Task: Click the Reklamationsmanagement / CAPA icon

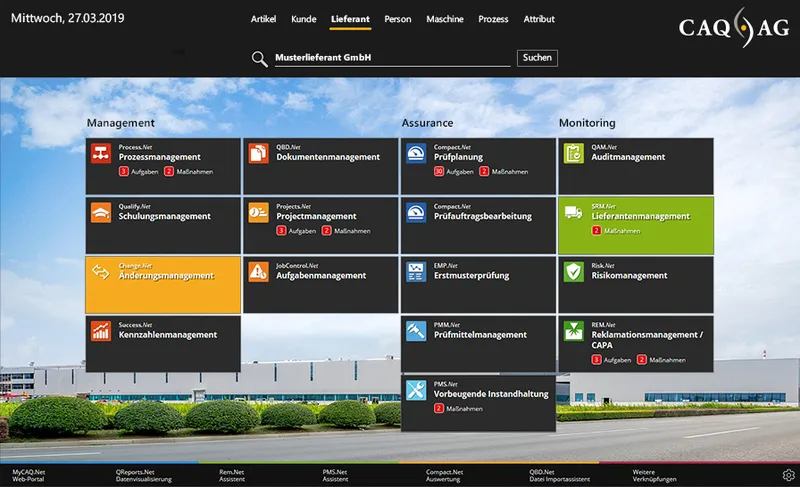Action: coord(574,331)
